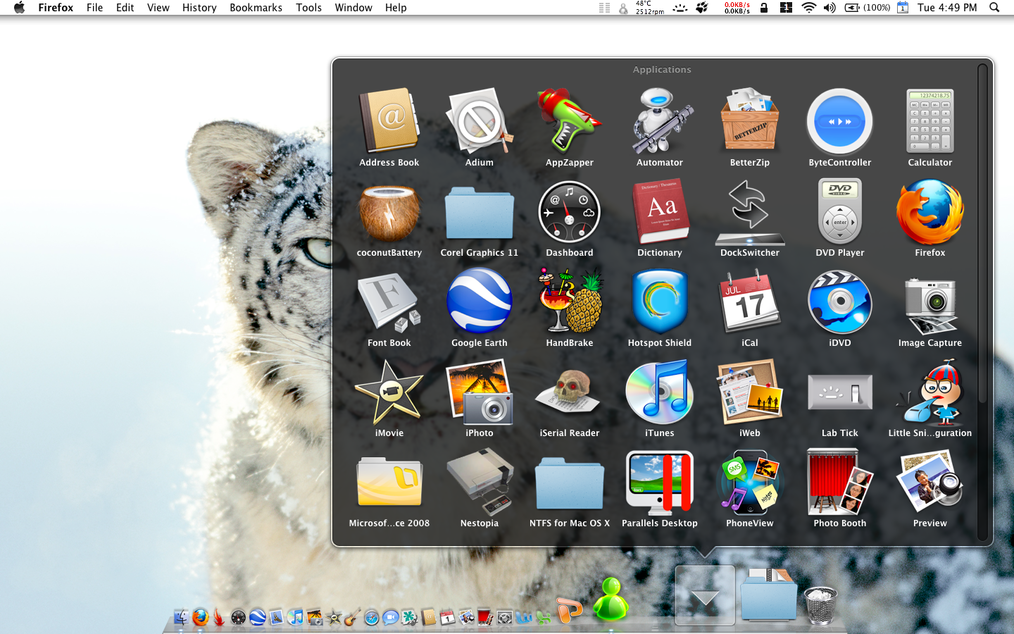Open Dashboard from the Applications grid
Screen dimensions: 1014x634
click(x=569, y=212)
